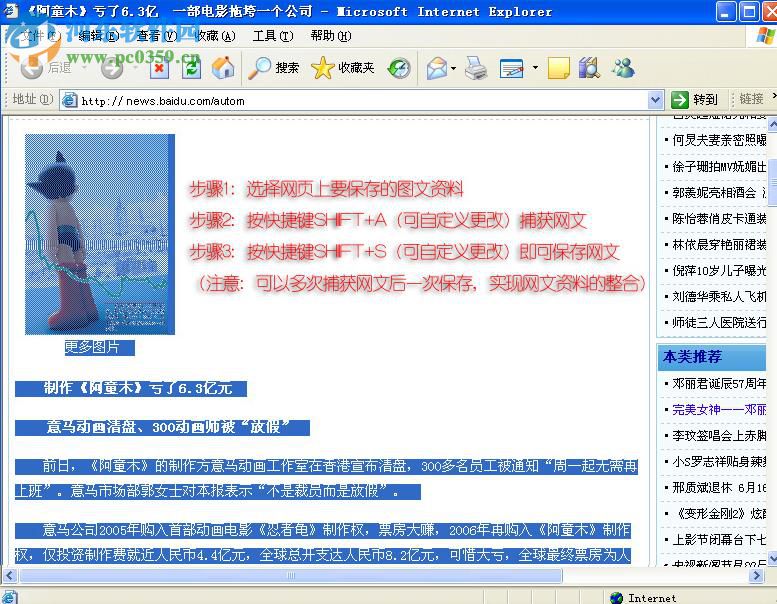777x604 pixels.
Task: Click the IE icon in status bar
Action: pyautogui.click(x=9, y=598)
